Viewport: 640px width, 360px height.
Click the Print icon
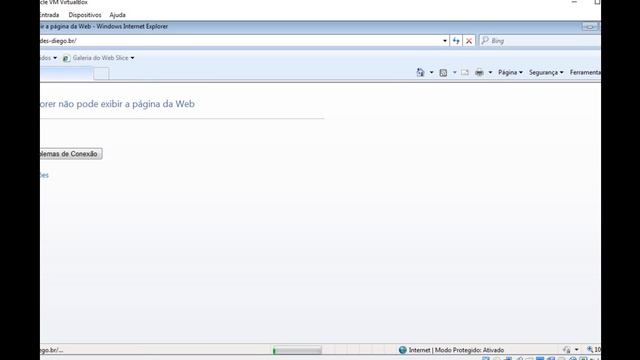pos(479,73)
